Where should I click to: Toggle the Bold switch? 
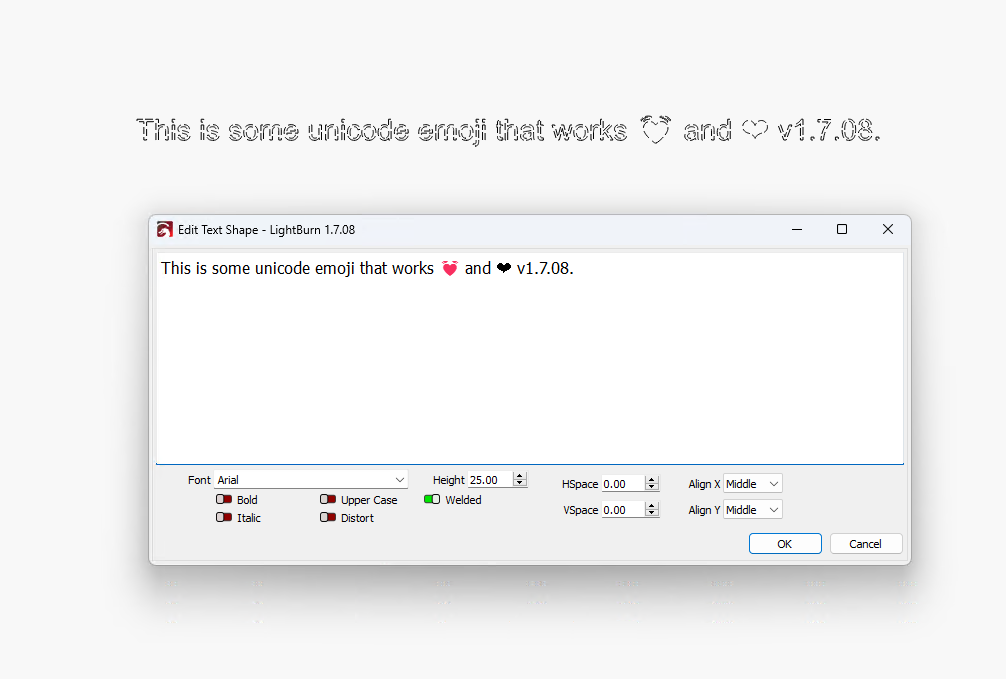[224, 499]
